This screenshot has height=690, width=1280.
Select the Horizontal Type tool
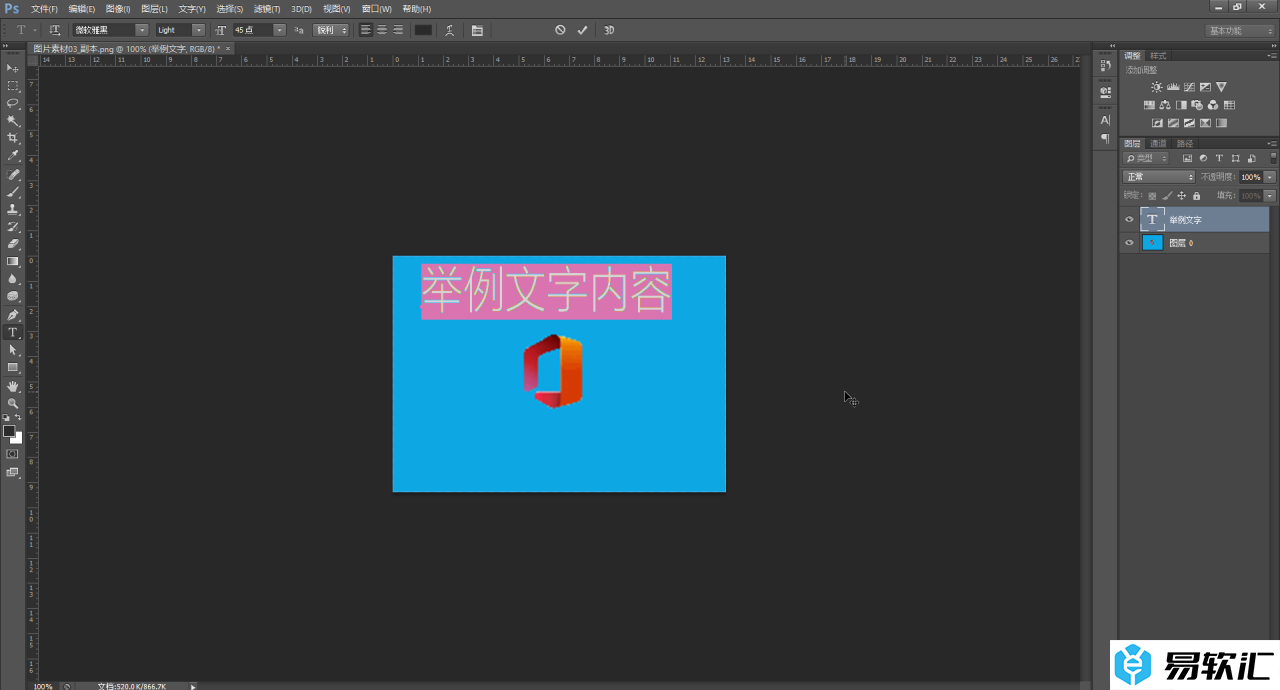[x=13, y=332]
